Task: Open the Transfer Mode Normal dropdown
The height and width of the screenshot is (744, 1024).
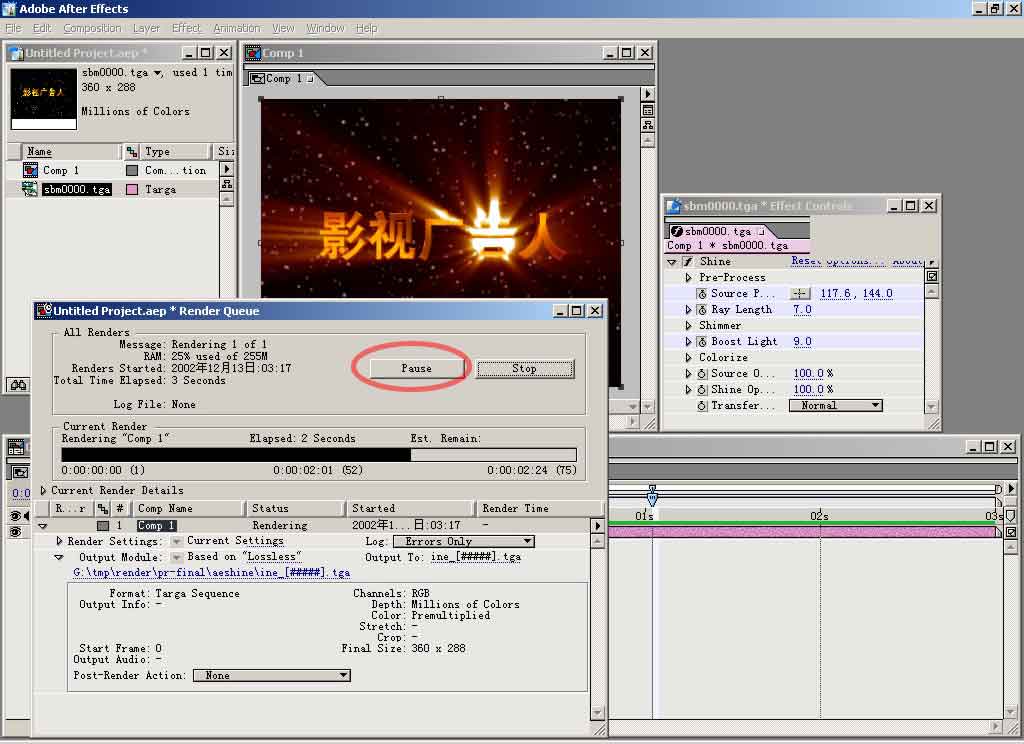Action: click(x=835, y=406)
